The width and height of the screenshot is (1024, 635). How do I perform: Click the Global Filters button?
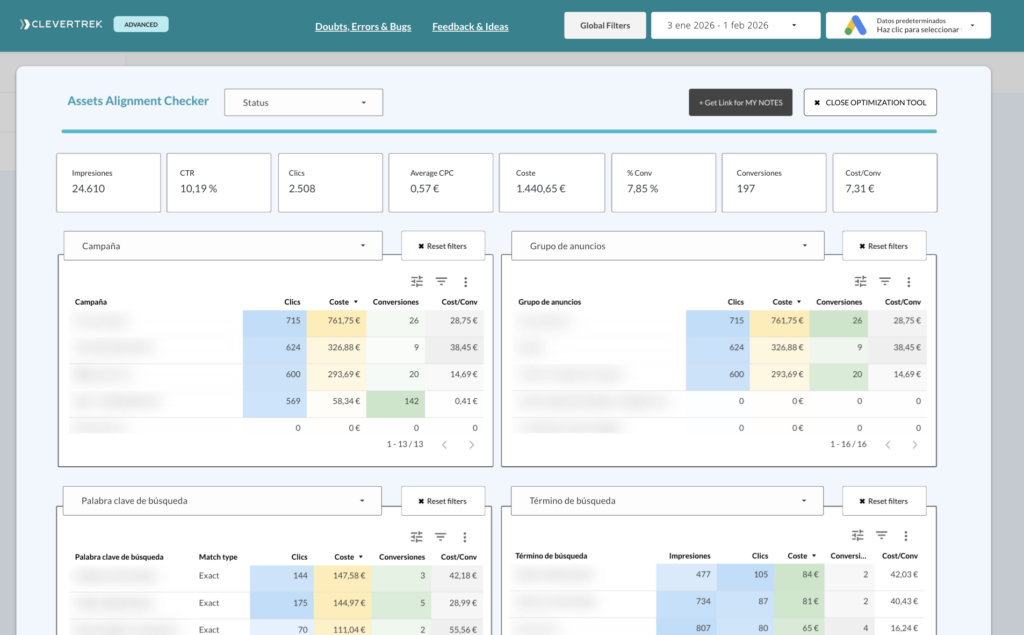pos(605,25)
